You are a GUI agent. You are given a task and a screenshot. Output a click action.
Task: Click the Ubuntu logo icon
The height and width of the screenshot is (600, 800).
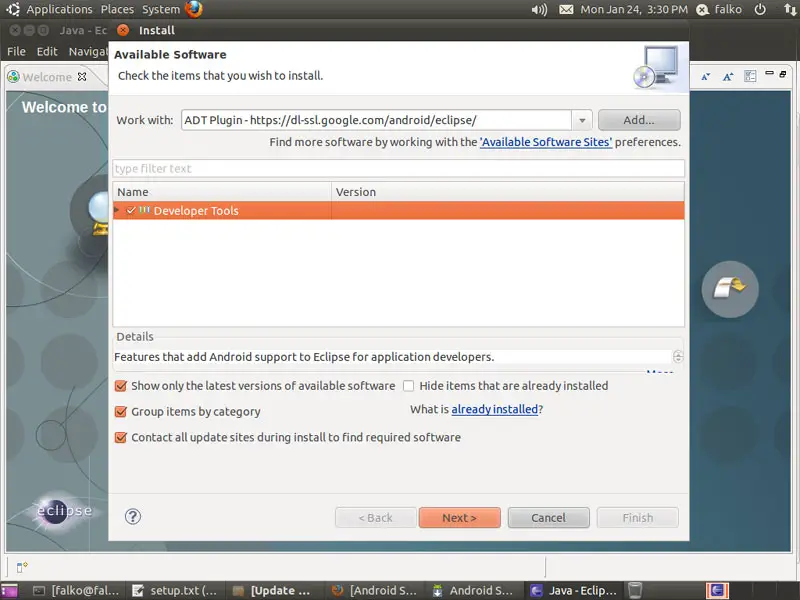click(x=13, y=9)
